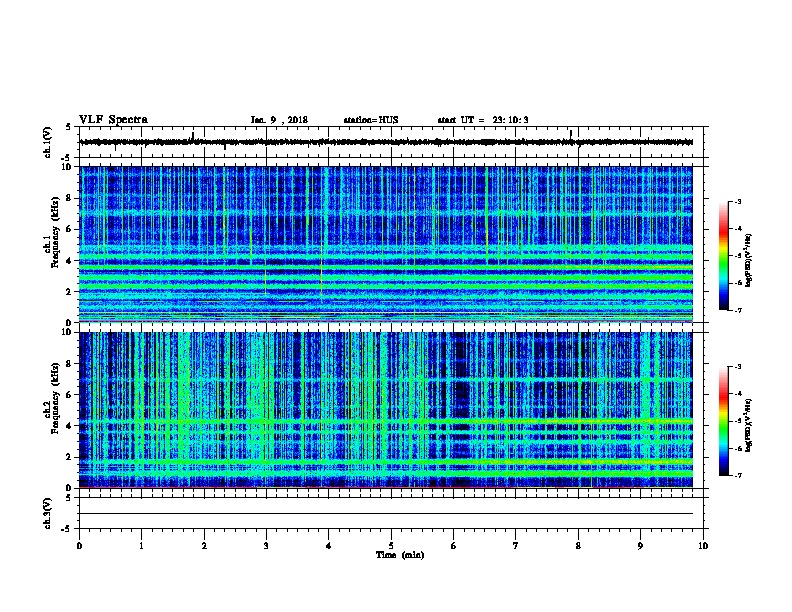792x612 pixels.
Task: Click the ch.2 spectrogram panel
Action: pos(386,410)
